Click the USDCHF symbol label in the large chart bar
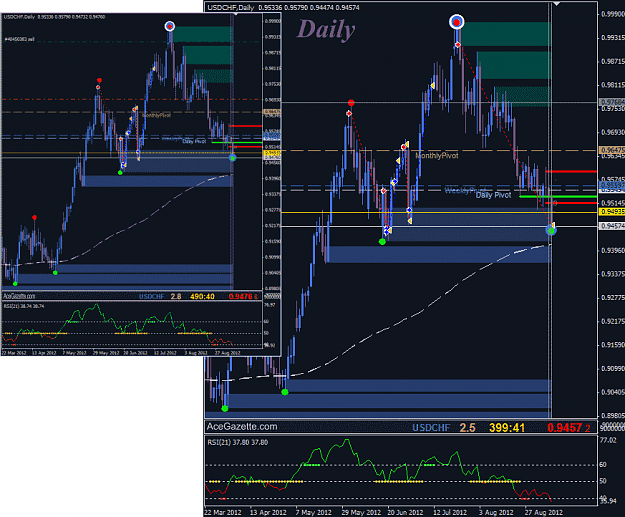 click(431, 428)
